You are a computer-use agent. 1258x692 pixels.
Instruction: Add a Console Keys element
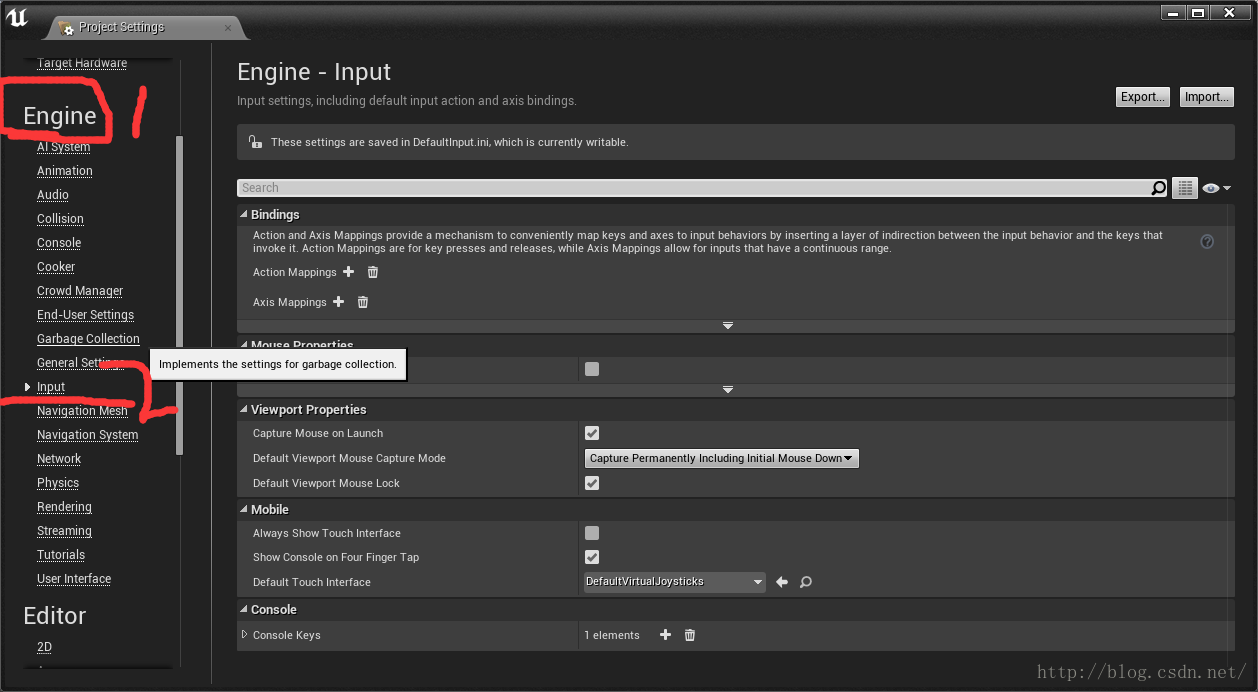665,635
